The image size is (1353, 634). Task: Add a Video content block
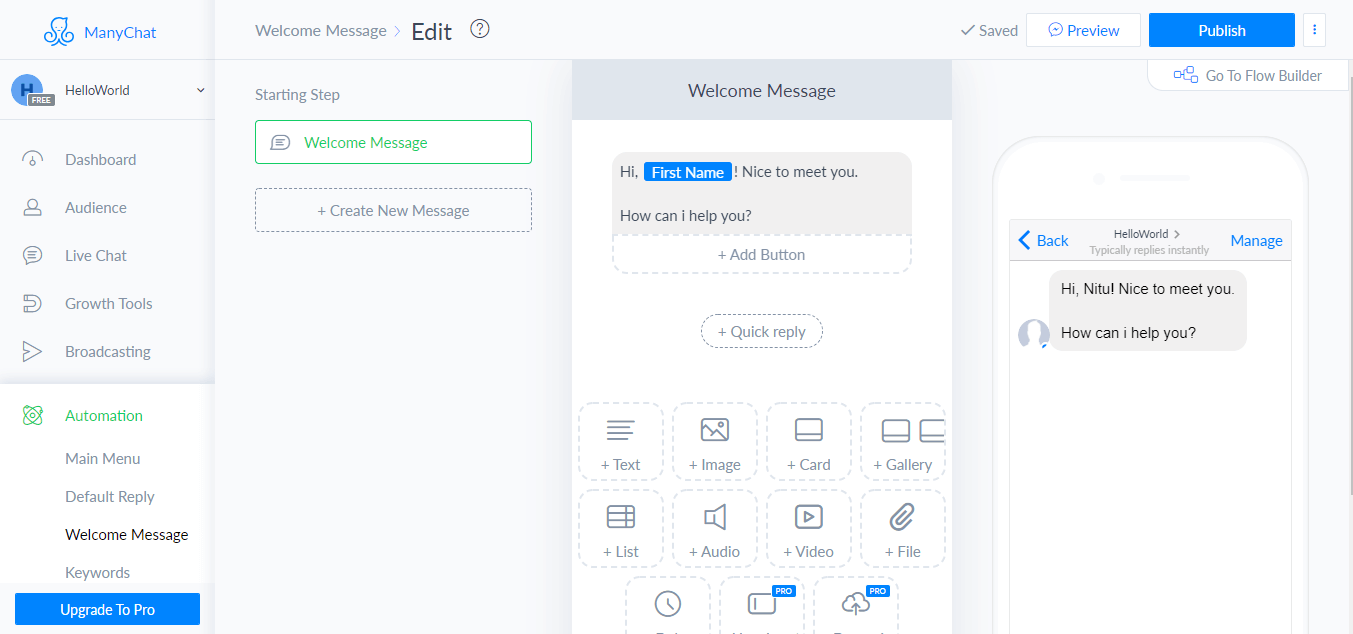pos(808,529)
